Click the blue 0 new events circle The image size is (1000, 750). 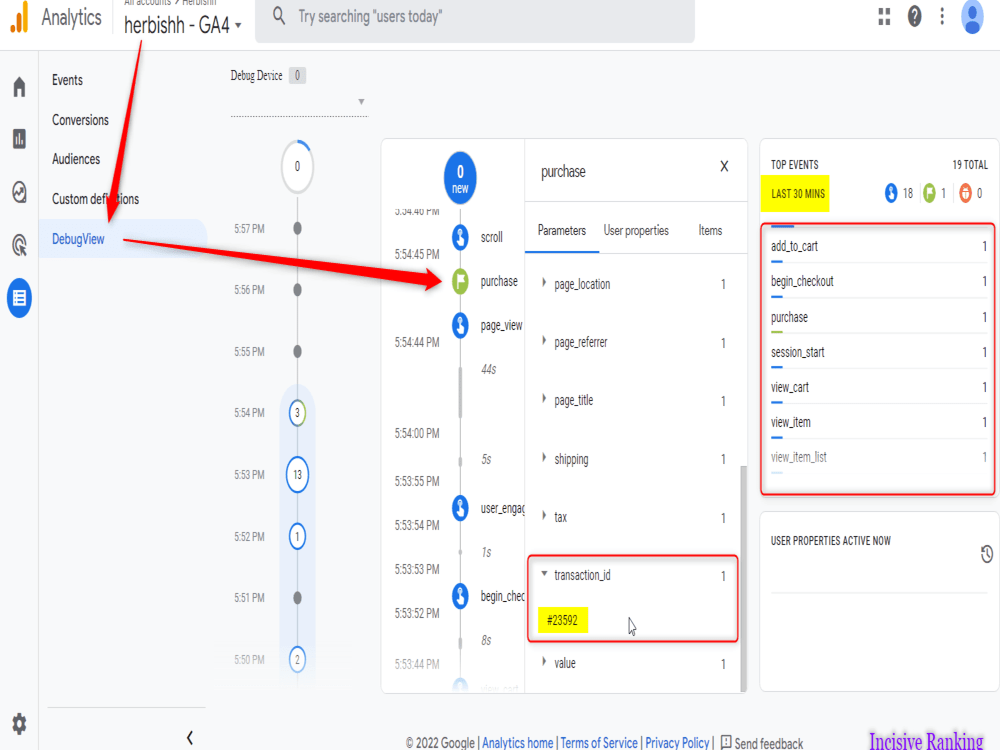pyautogui.click(x=460, y=178)
